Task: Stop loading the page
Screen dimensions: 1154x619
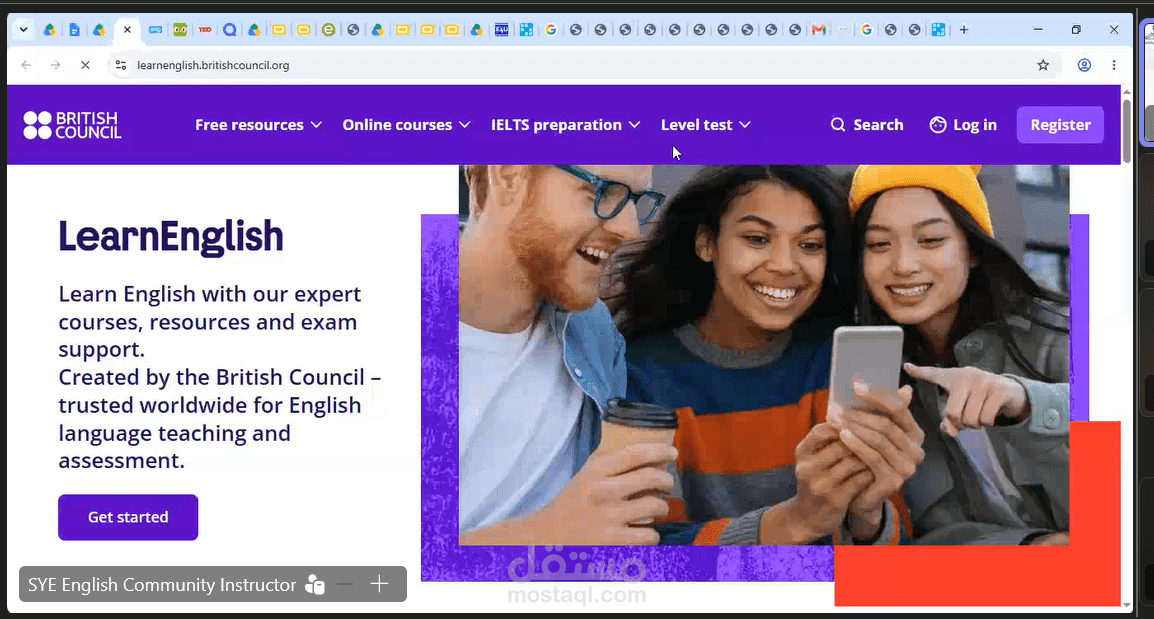Action: 85,65
